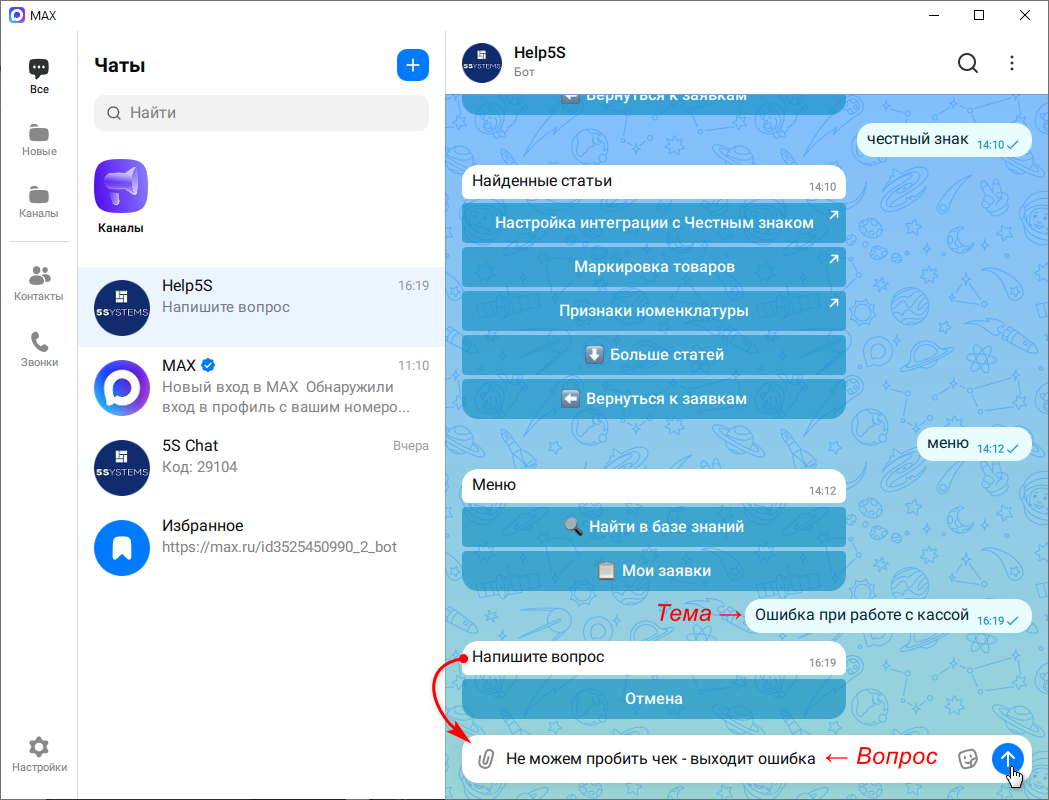Image resolution: width=1049 pixels, height=800 pixels.
Task: Click 'Вернуться к заявкам' below 'Больше статей'
Action: pos(654,399)
